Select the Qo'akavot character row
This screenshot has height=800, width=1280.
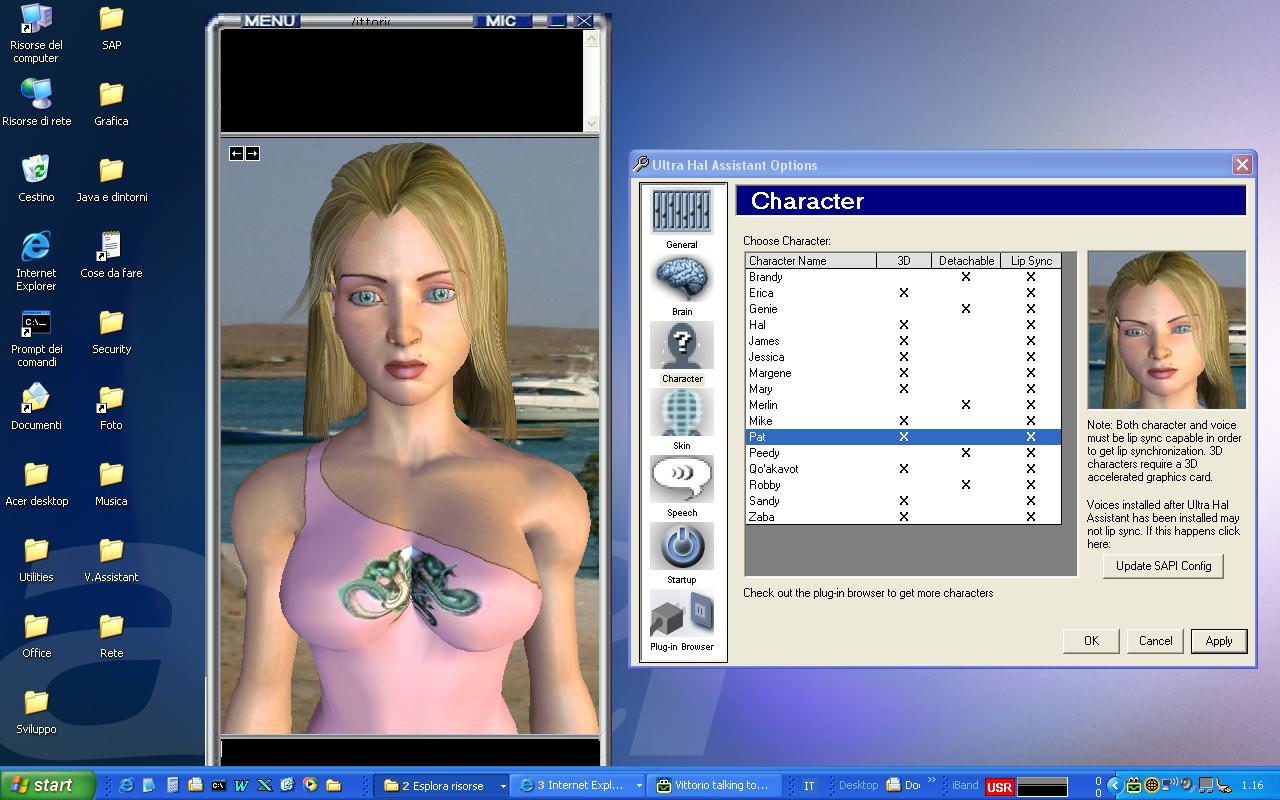coord(902,469)
